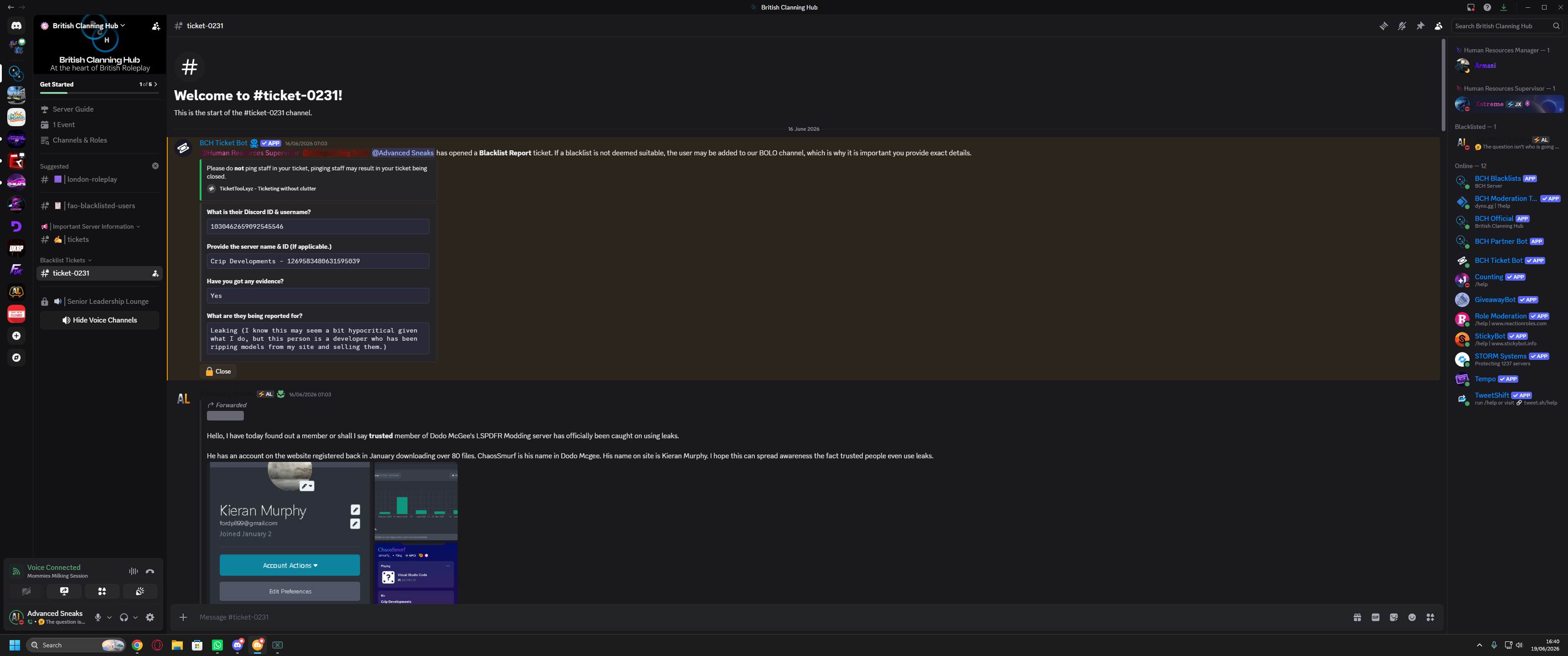
Task: Open Activities button in voice panel
Action: [x=102, y=591]
